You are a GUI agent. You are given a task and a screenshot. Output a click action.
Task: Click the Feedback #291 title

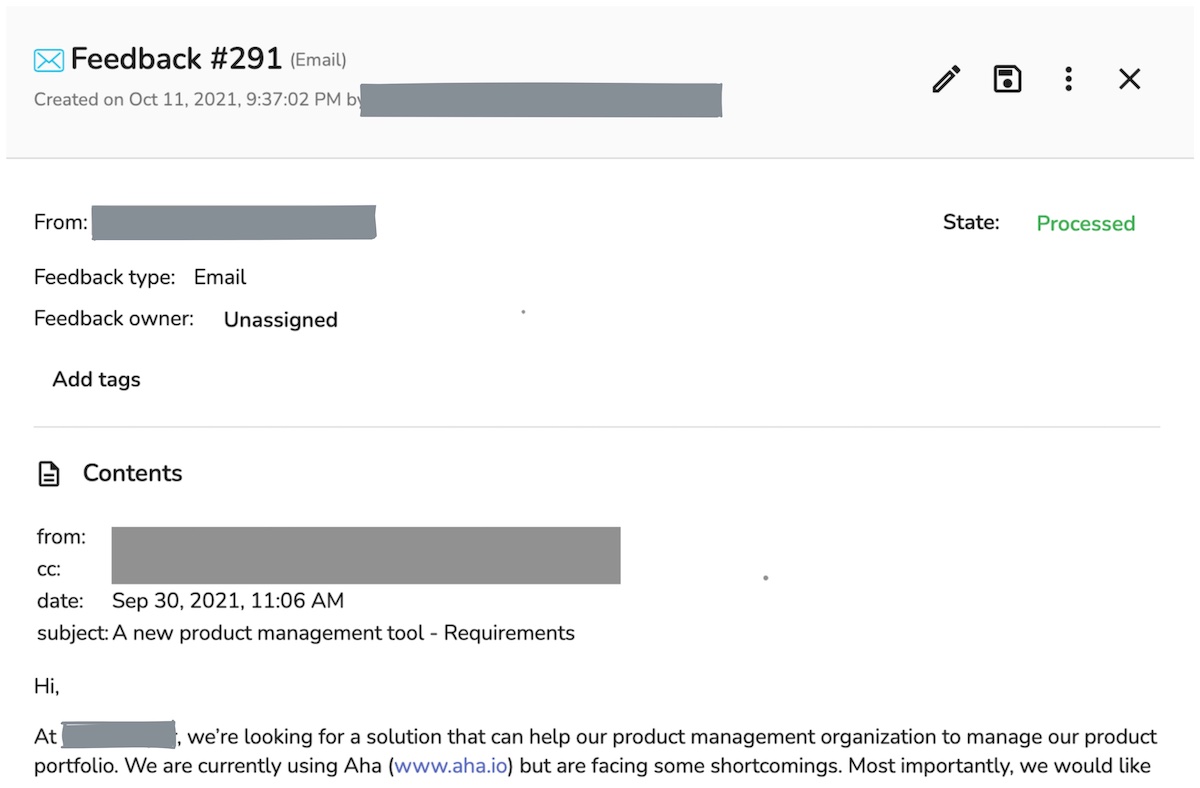176,59
